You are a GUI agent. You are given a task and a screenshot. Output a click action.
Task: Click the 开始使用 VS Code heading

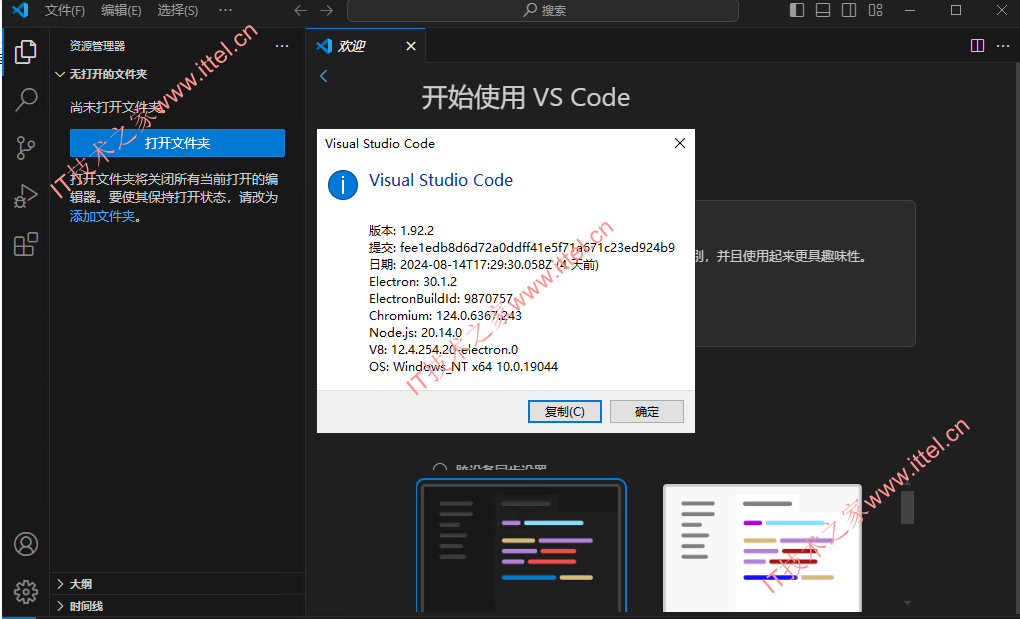click(x=526, y=98)
